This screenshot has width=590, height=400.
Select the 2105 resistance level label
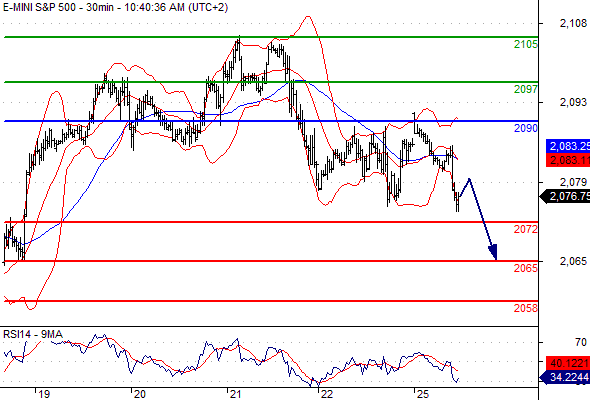pyautogui.click(x=526, y=44)
